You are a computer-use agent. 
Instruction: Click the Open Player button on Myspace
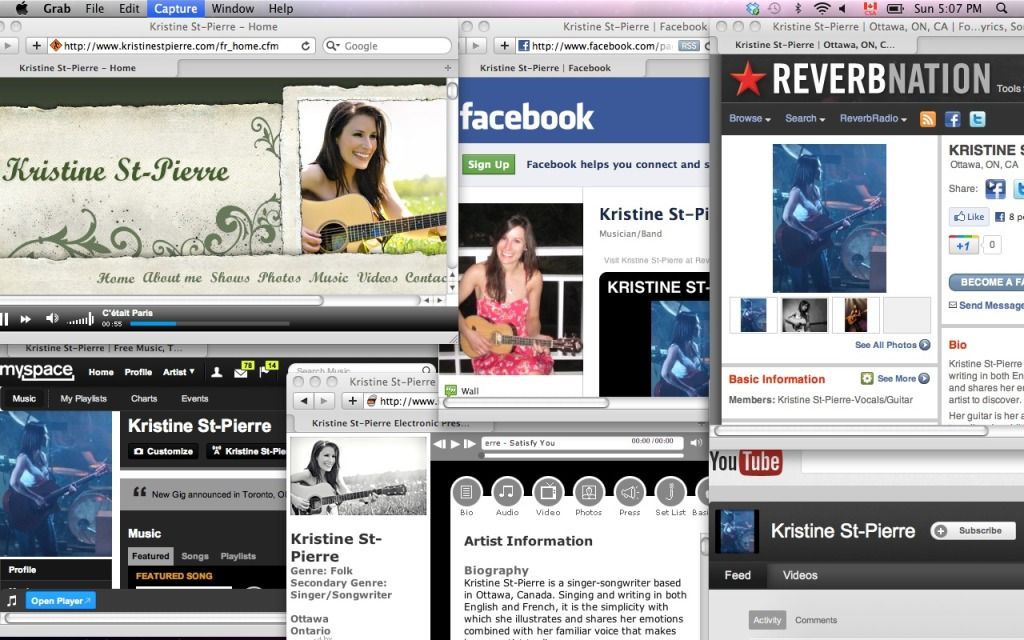(61, 600)
